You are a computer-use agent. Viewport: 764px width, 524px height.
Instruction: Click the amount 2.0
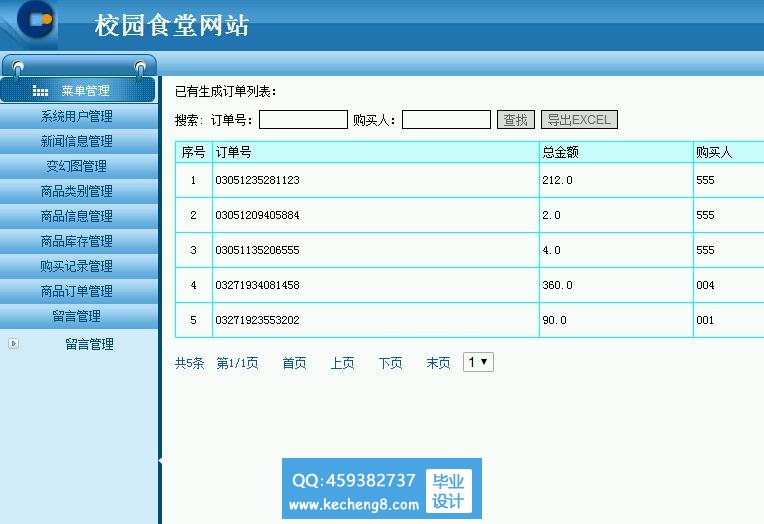tap(552, 215)
